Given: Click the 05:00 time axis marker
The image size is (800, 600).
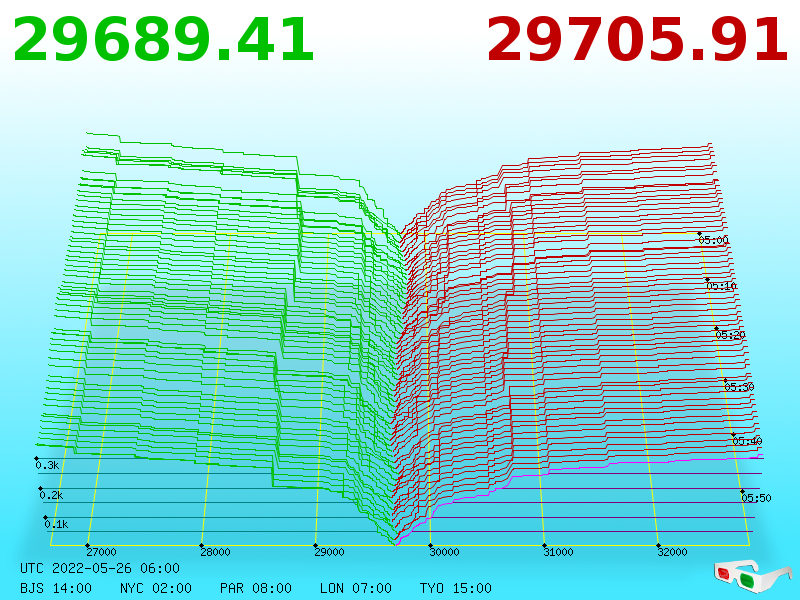Looking at the screenshot, I should tap(713, 240).
